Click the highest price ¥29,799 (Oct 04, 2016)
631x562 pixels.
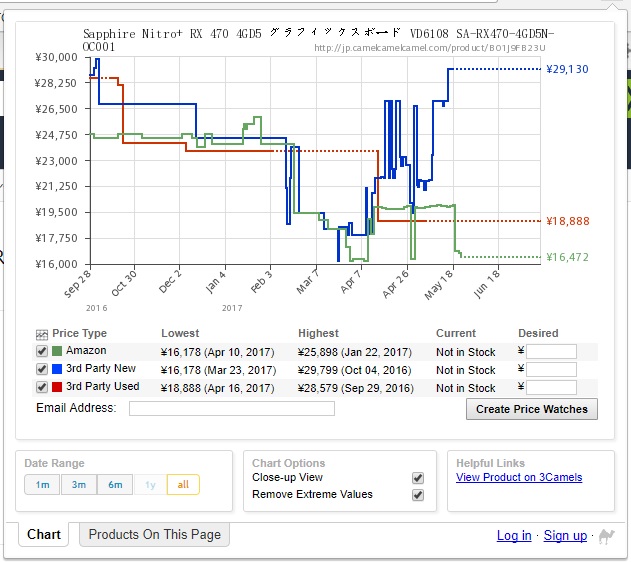(355, 370)
